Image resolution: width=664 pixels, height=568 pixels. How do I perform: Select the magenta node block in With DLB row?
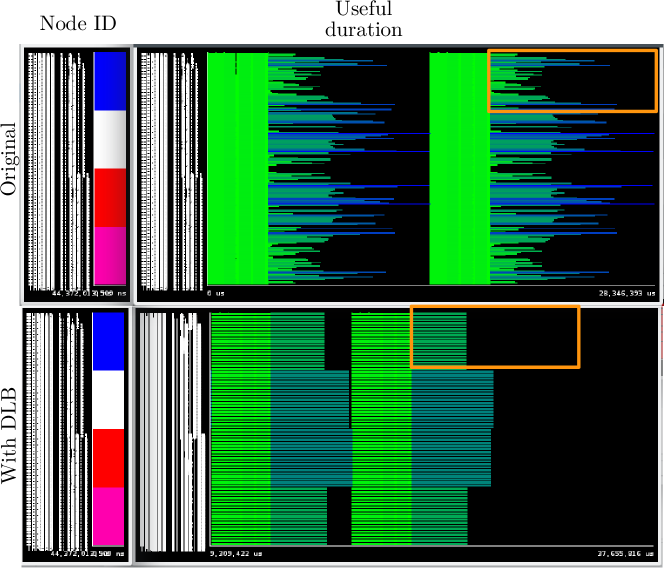click(x=108, y=516)
